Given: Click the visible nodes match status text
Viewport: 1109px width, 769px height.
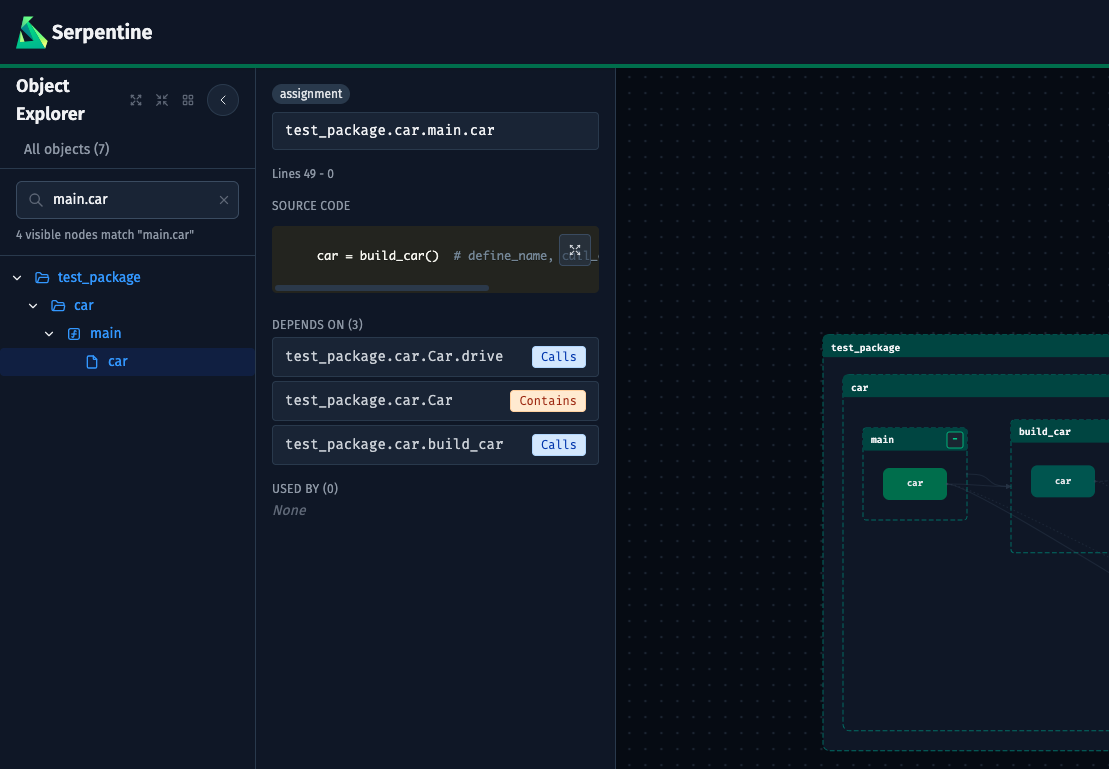Looking at the screenshot, I should pos(105,235).
